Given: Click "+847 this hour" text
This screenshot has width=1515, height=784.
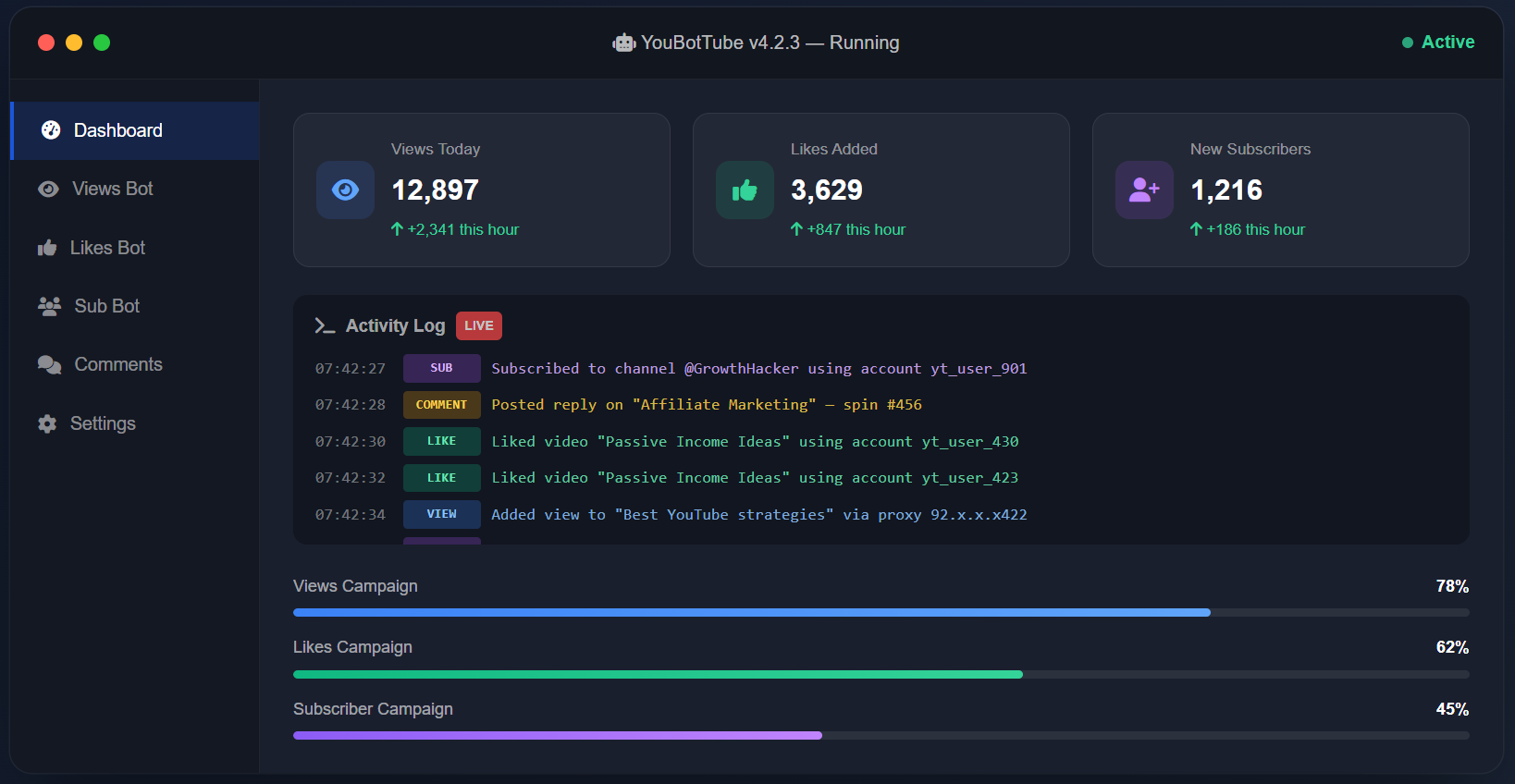Looking at the screenshot, I should [x=856, y=229].
